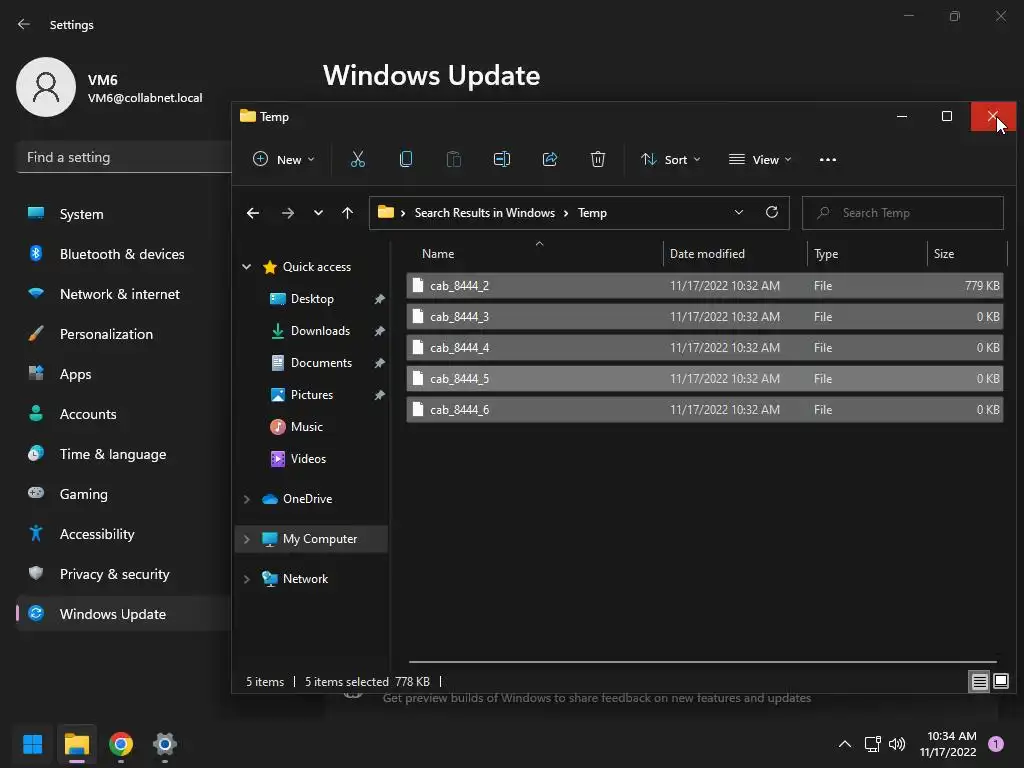Open Personalization settings

pos(123,334)
